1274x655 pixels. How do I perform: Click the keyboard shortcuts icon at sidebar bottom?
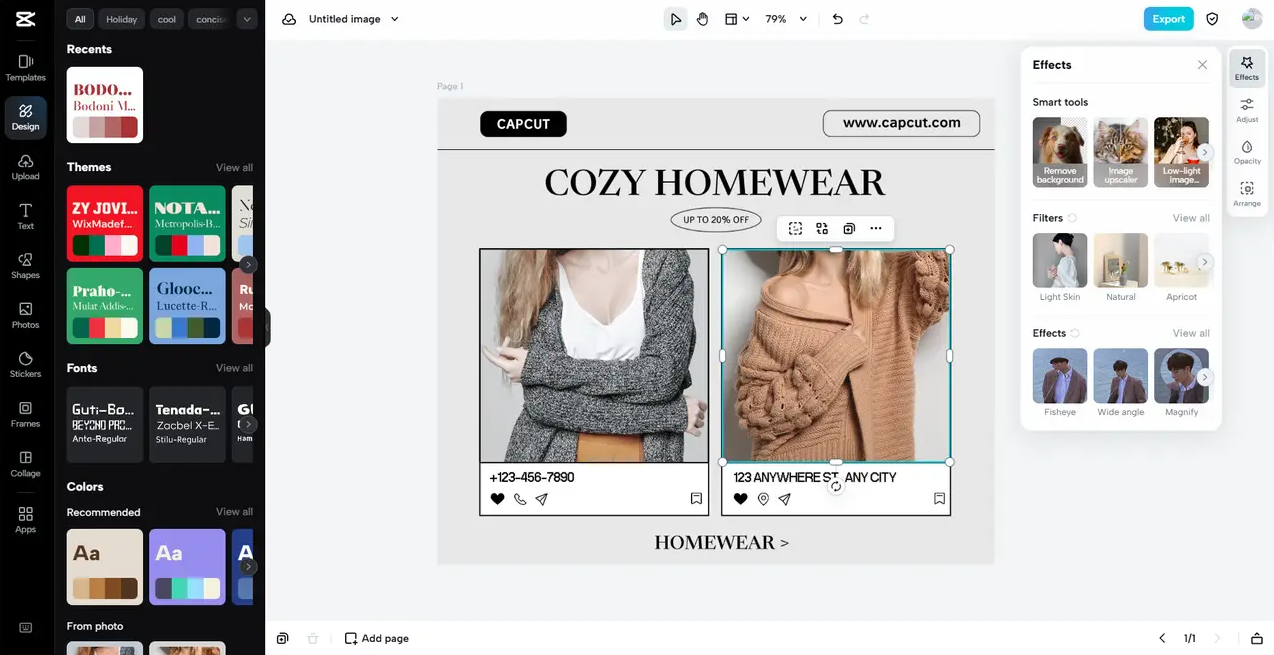point(25,628)
